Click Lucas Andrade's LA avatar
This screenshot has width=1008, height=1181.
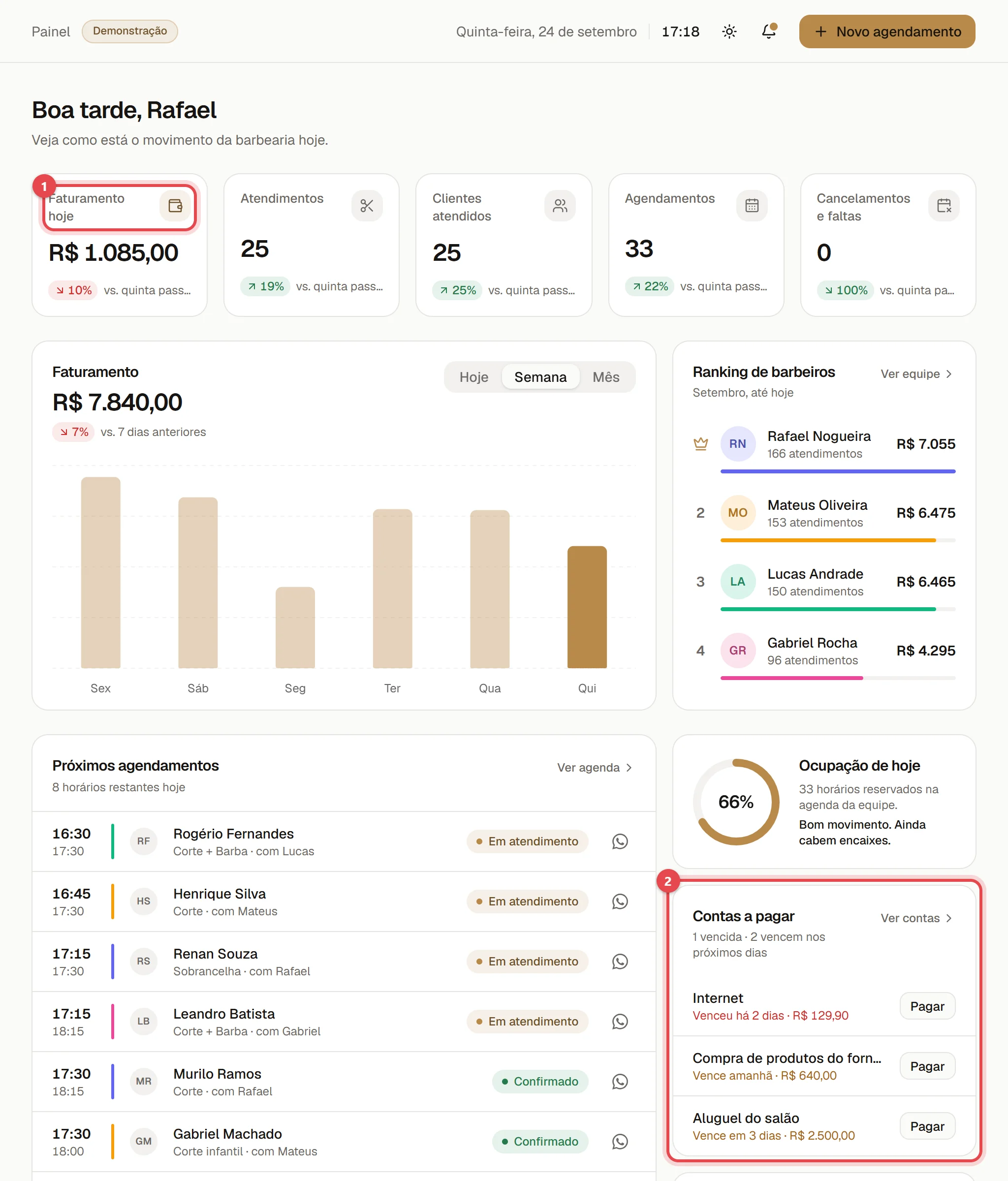pos(737,582)
